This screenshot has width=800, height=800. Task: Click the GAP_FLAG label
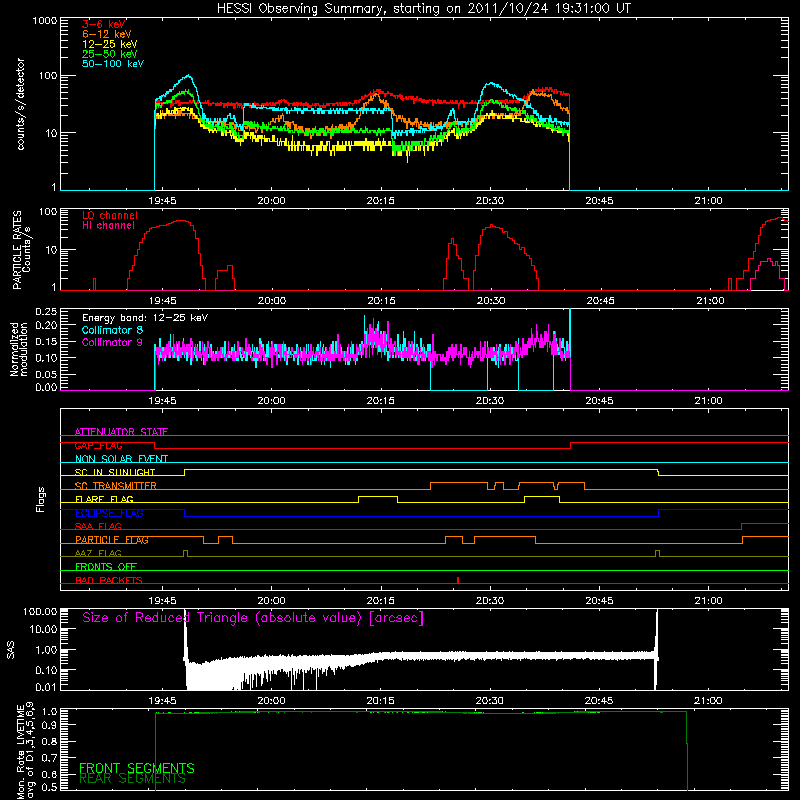point(98,445)
